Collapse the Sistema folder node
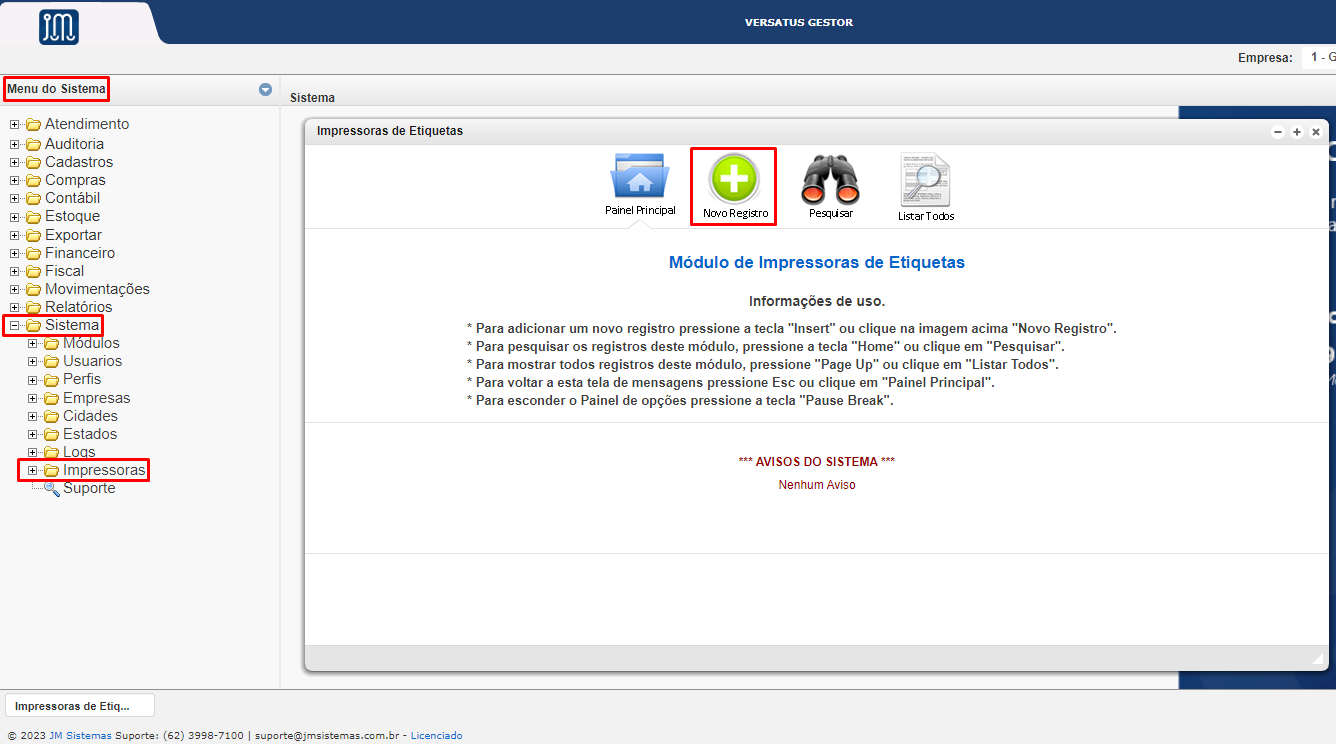Image resolution: width=1336 pixels, height=744 pixels. (x=15, y=326)
